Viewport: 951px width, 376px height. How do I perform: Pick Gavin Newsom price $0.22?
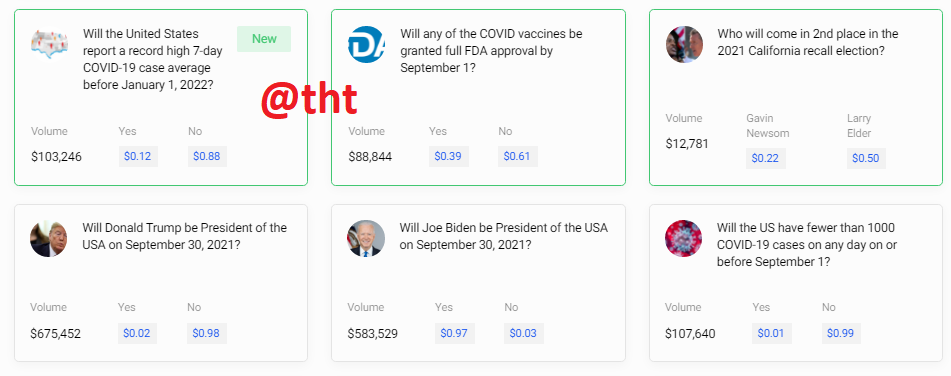coord(766,158)
